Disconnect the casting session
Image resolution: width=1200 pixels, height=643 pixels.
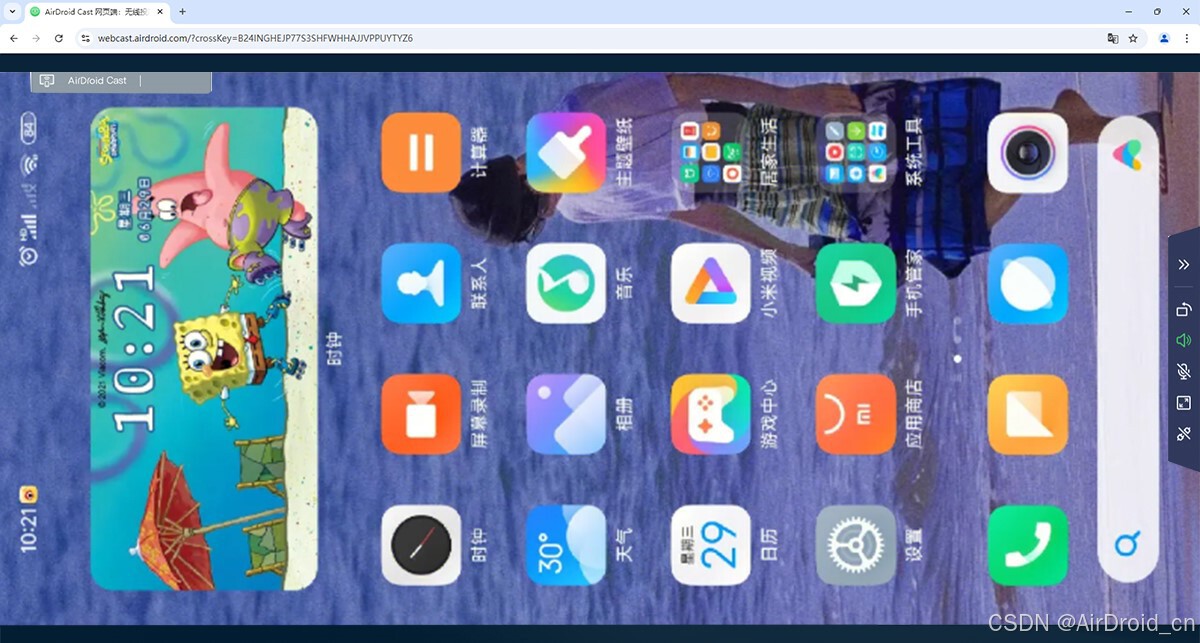(x=1183, y=433)
